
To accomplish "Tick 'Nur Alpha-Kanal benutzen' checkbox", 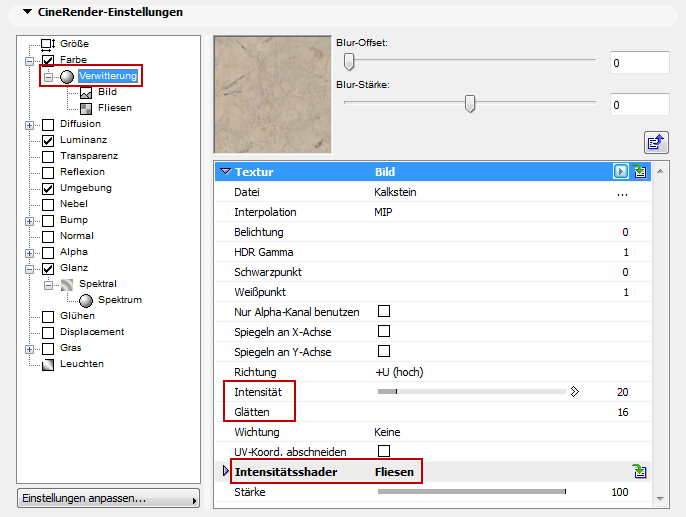I will click(x=384, y=311).
